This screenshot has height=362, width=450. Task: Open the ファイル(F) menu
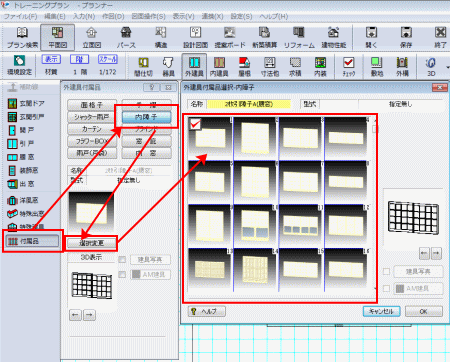point(20,16)
